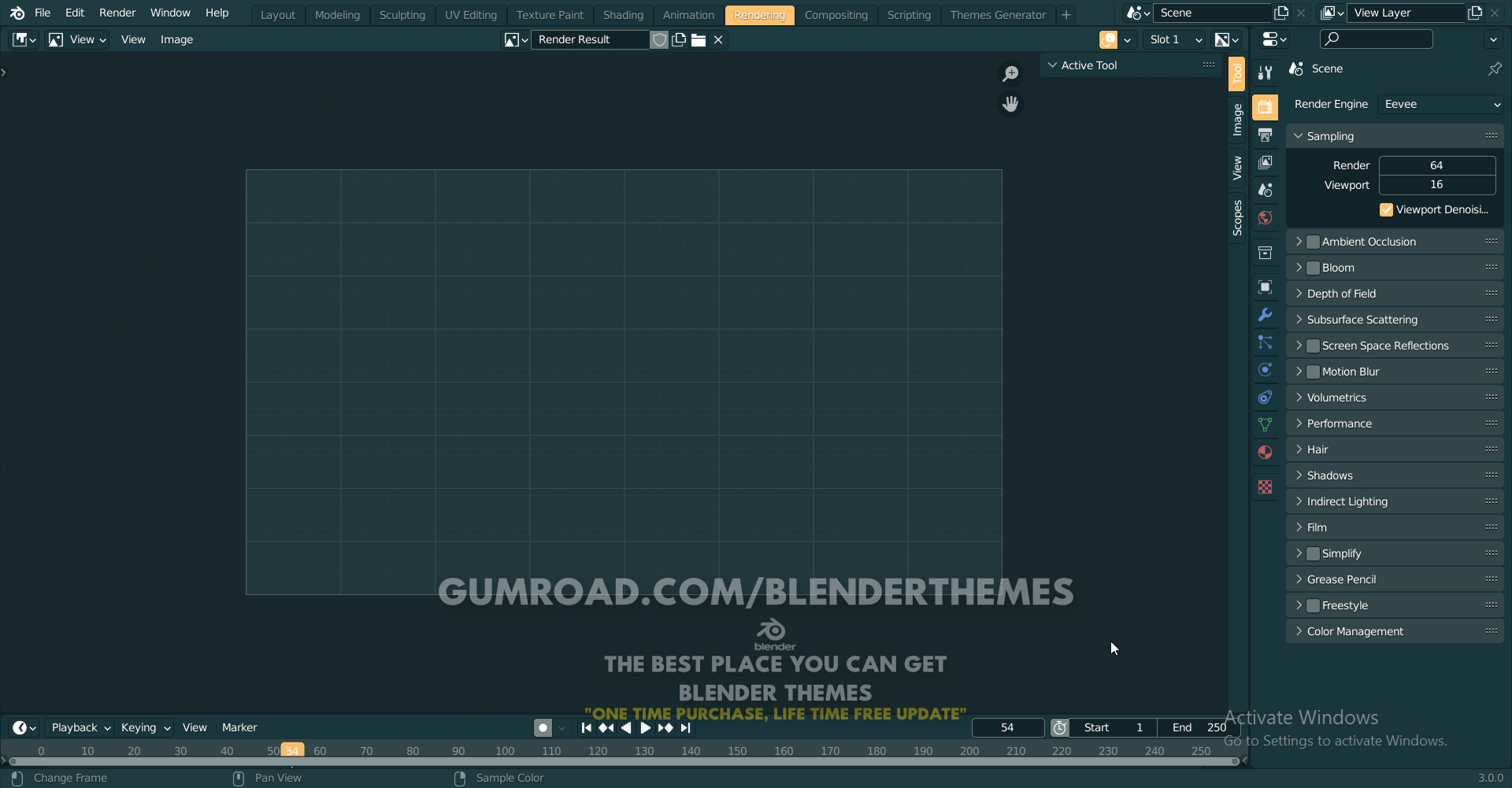
Task: Expand the Performance panel
Action: pyautogui.click(x=1395, y=424)
